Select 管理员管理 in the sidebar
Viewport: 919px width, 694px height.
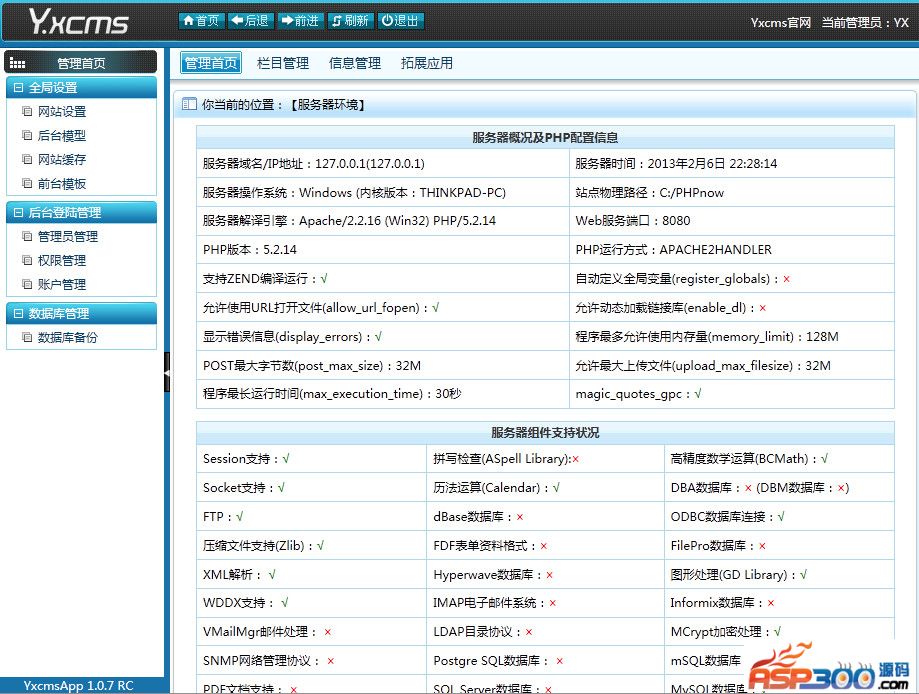[x=68, y=237]
